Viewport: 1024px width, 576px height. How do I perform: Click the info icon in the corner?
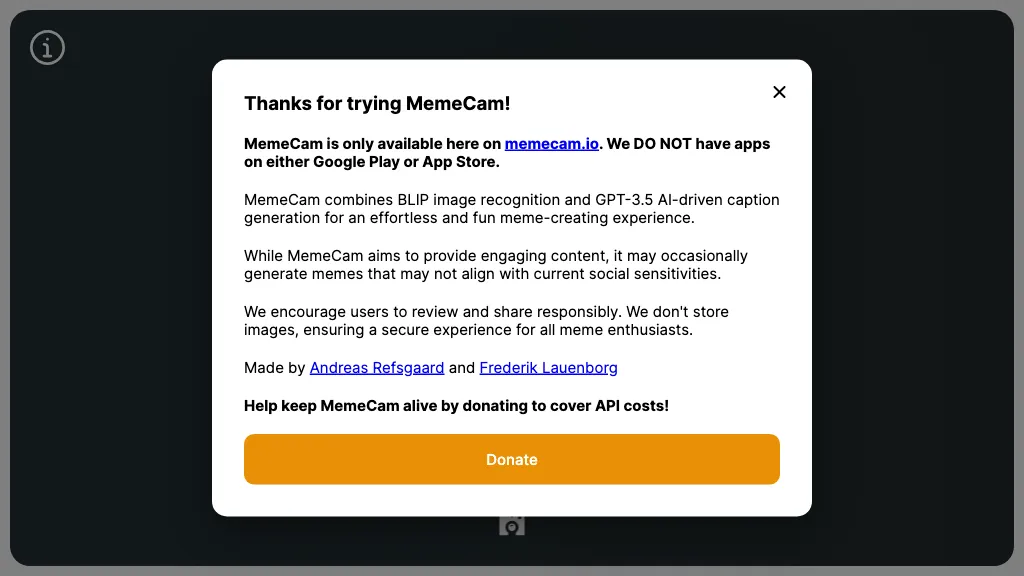click(47, 47)
